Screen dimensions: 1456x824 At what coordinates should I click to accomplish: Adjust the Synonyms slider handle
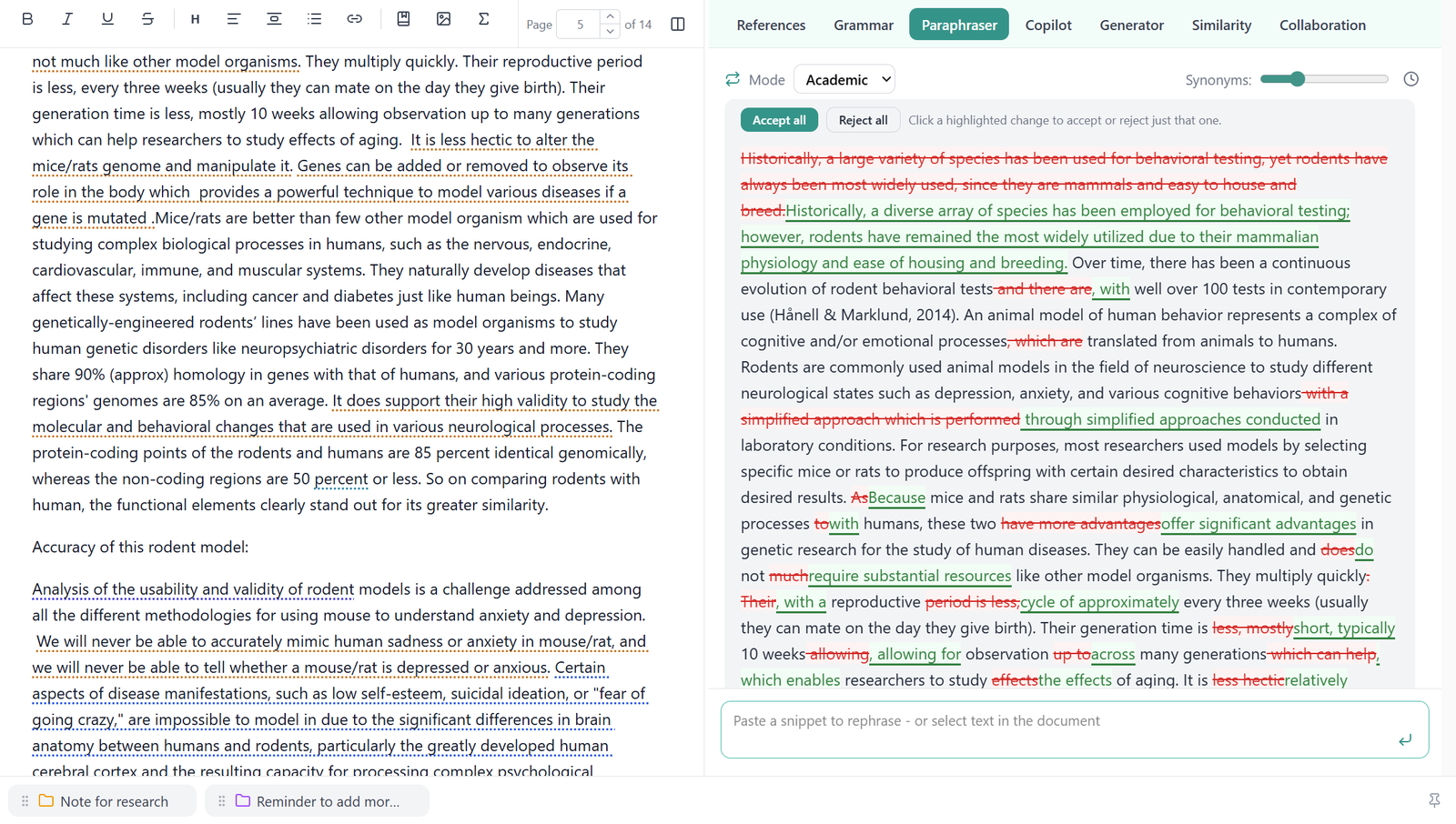pos(1298,79)
